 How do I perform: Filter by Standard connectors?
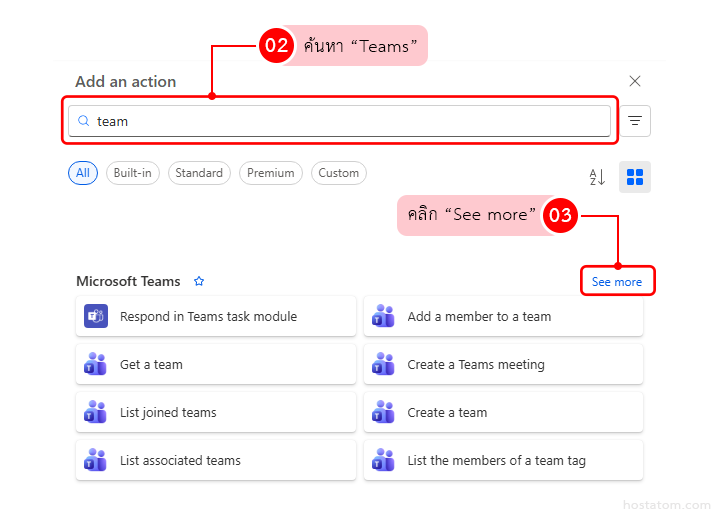[x=199, y=173]
